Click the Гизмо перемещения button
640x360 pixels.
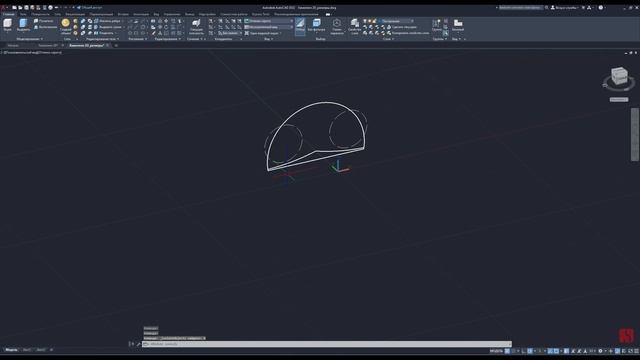pos(337,26)
